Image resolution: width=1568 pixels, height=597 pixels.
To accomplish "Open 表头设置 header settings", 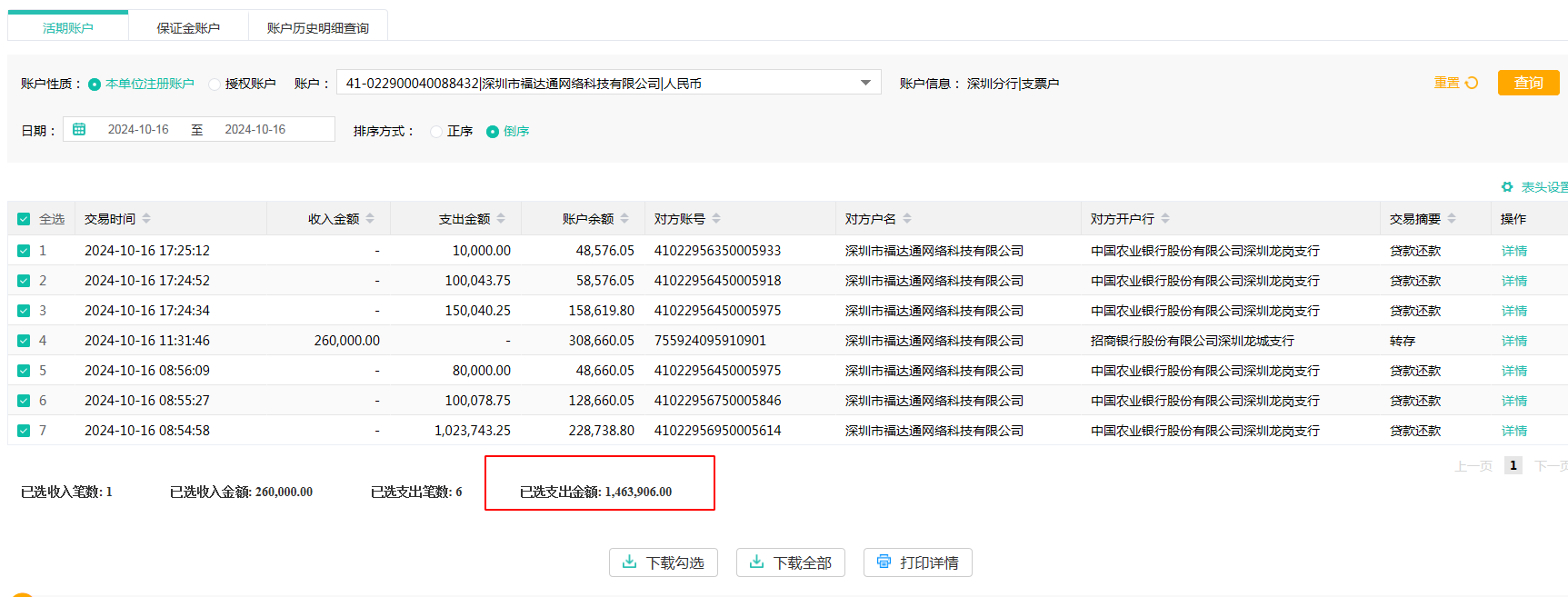I will tap(1544, 186).
